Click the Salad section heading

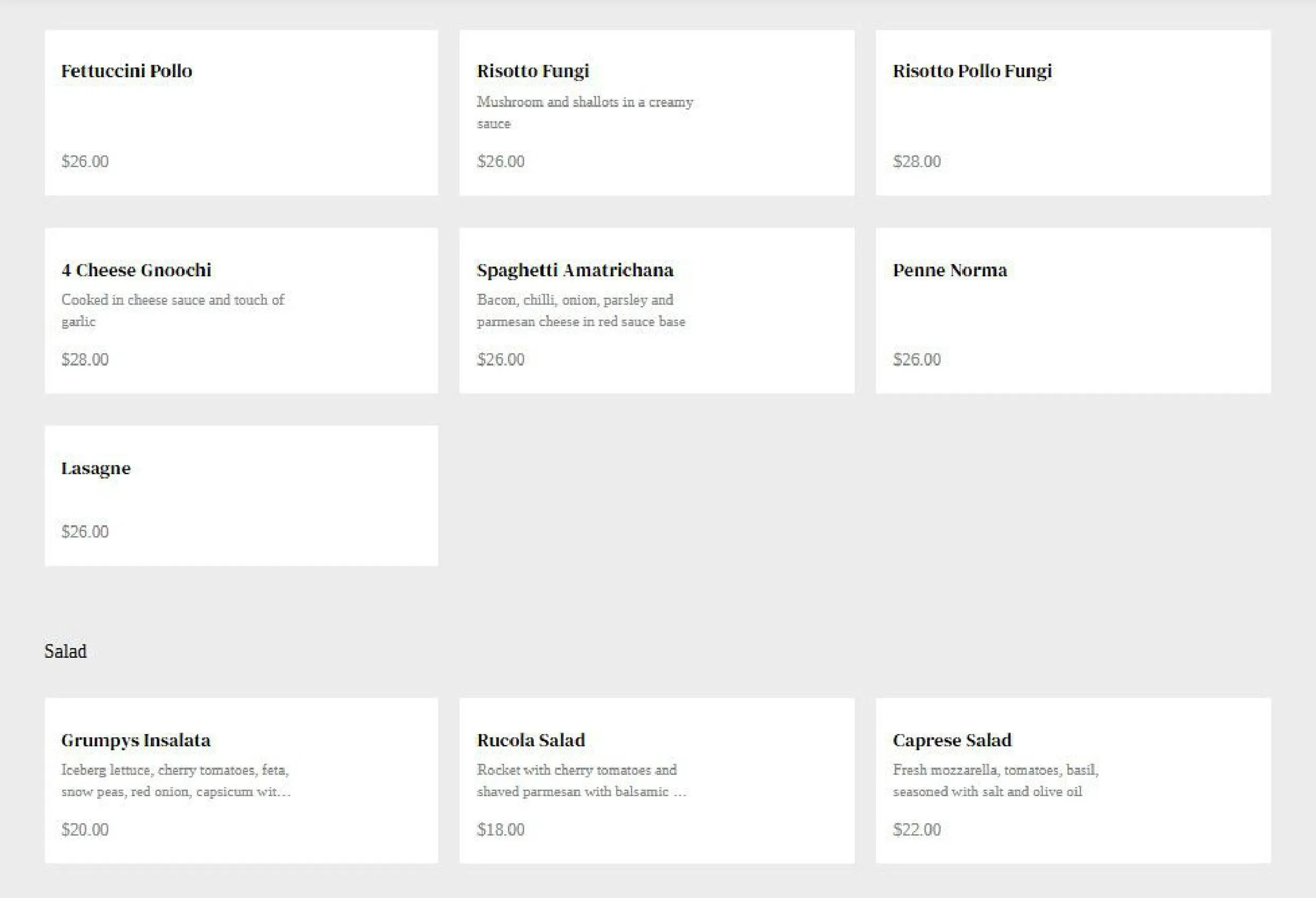[65, 651]
